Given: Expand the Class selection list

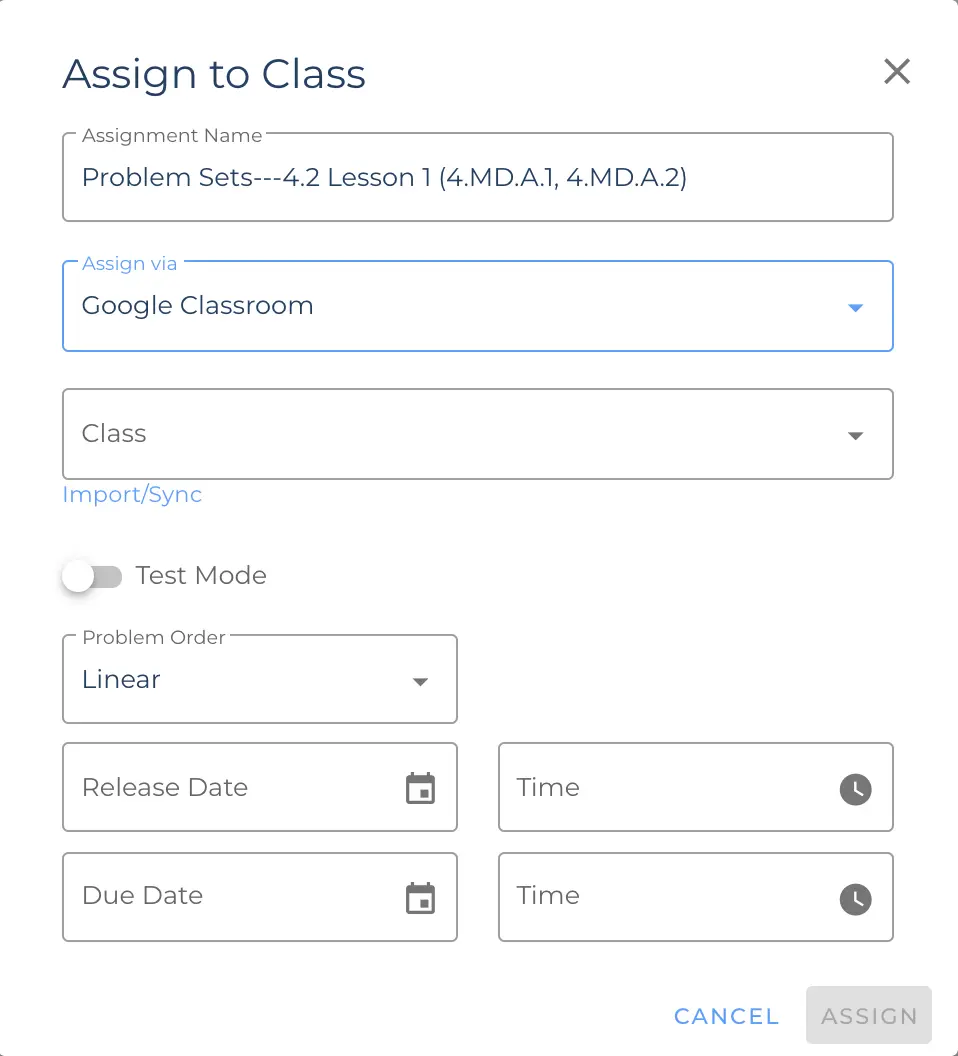Looking at the screenshot, I should [478, 434].
